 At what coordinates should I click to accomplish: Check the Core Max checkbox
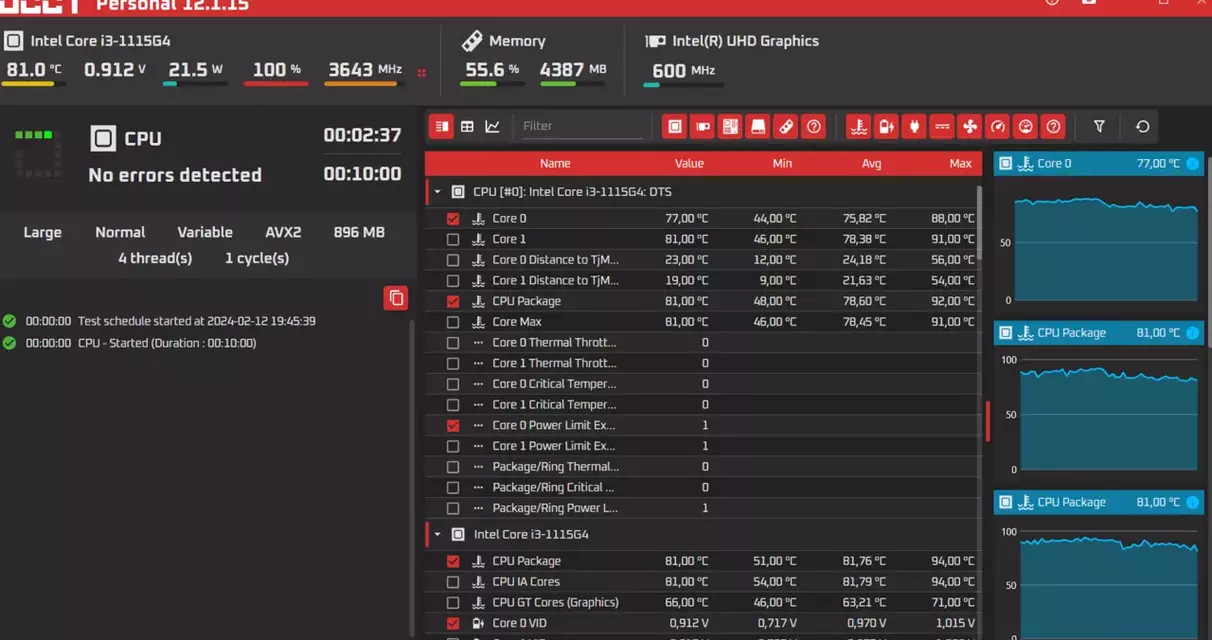[x=453, y=322]
